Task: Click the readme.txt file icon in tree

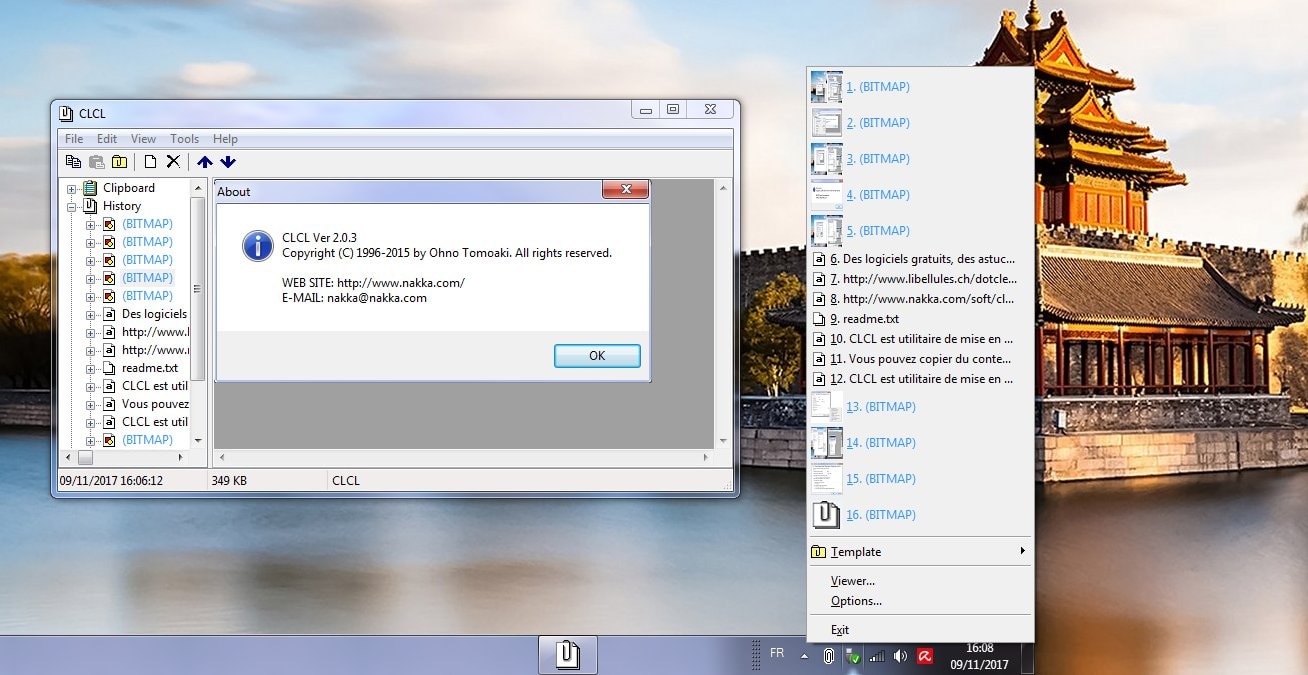Action: 109,368
